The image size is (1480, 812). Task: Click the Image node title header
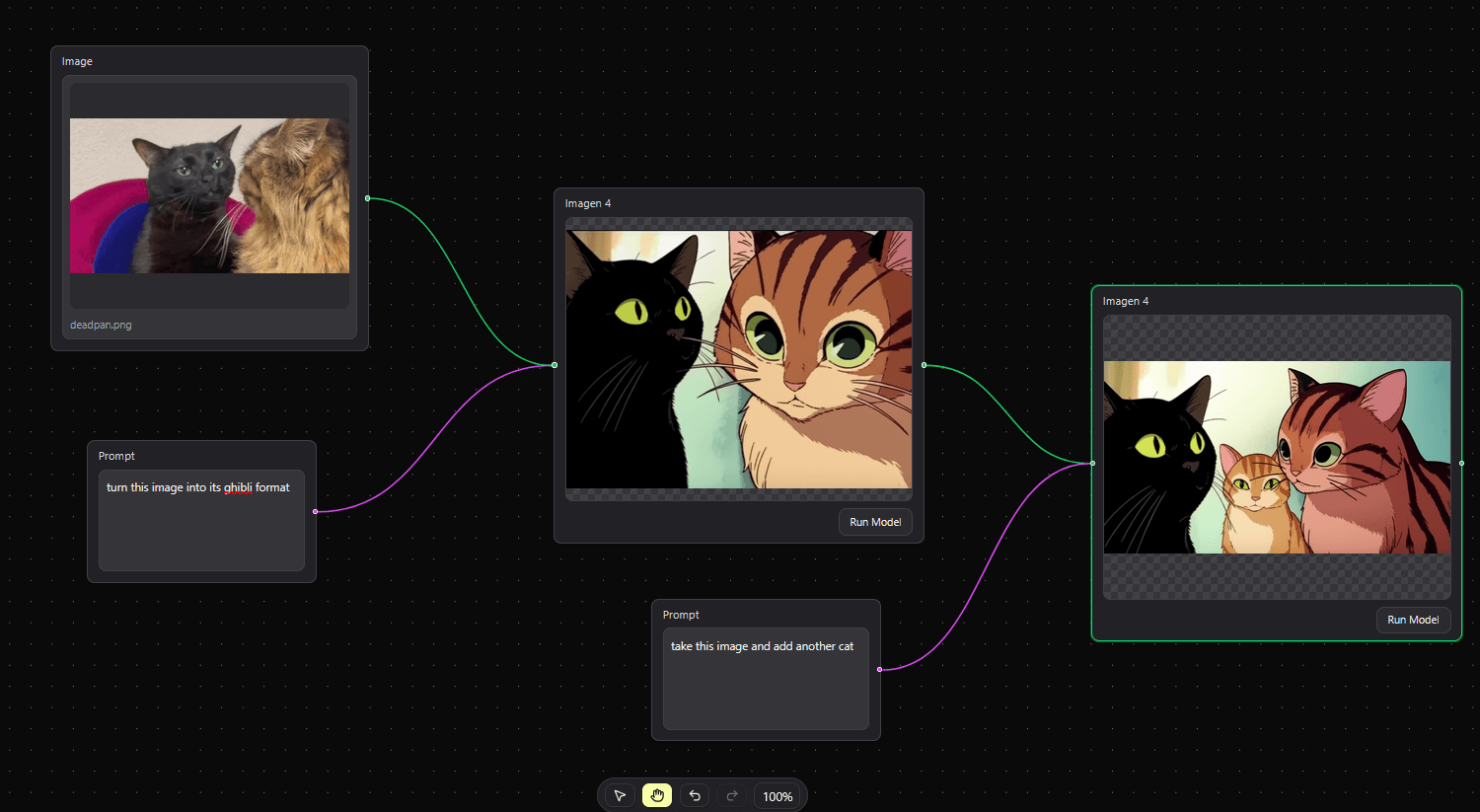click(x=77, y=61)
